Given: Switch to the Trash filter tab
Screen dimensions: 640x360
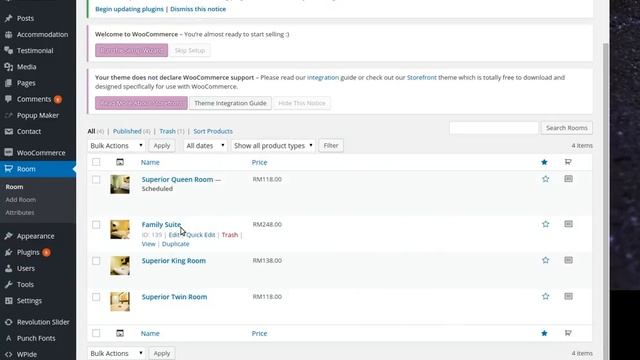Looking at the screenshot, I should pos(167,131).
